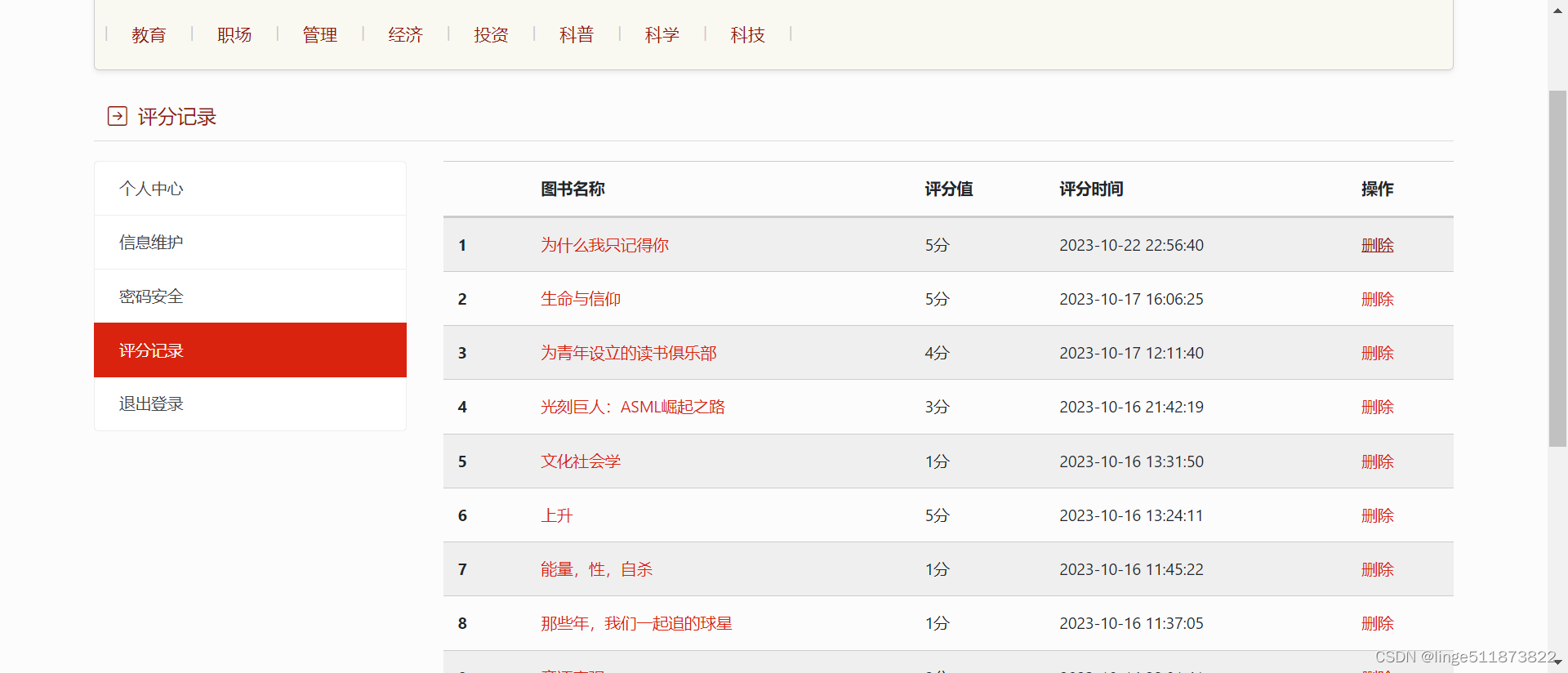This screenshot has width=1568, height=673.
Task: Choose 退出登录 in the sidebar
Action: 250,404
